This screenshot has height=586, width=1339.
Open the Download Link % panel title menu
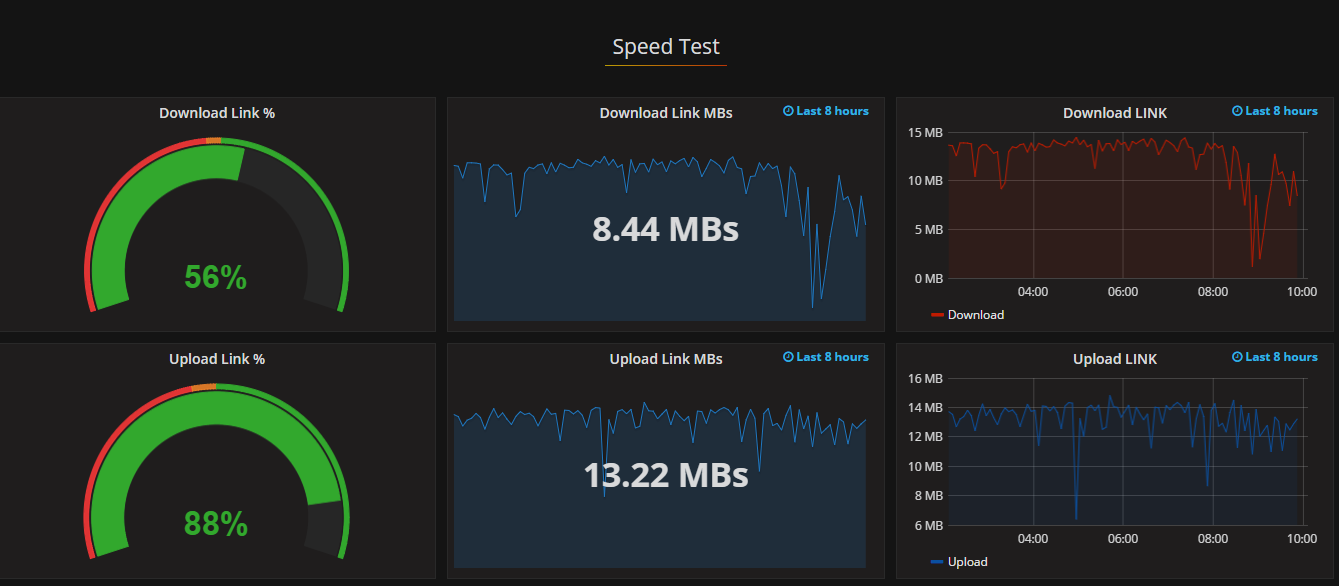[217, 113]
